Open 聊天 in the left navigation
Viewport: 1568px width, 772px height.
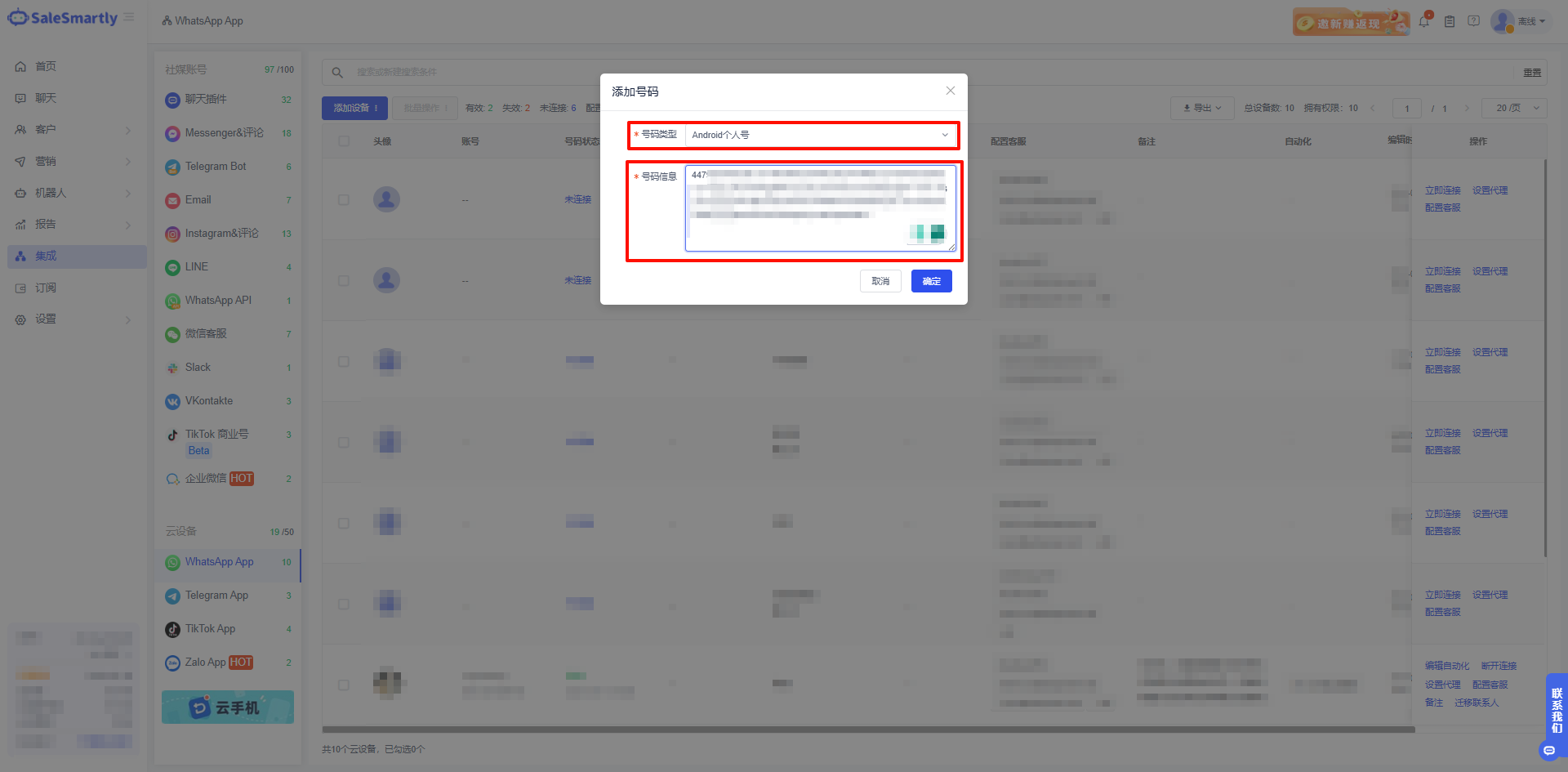(77, 98)
